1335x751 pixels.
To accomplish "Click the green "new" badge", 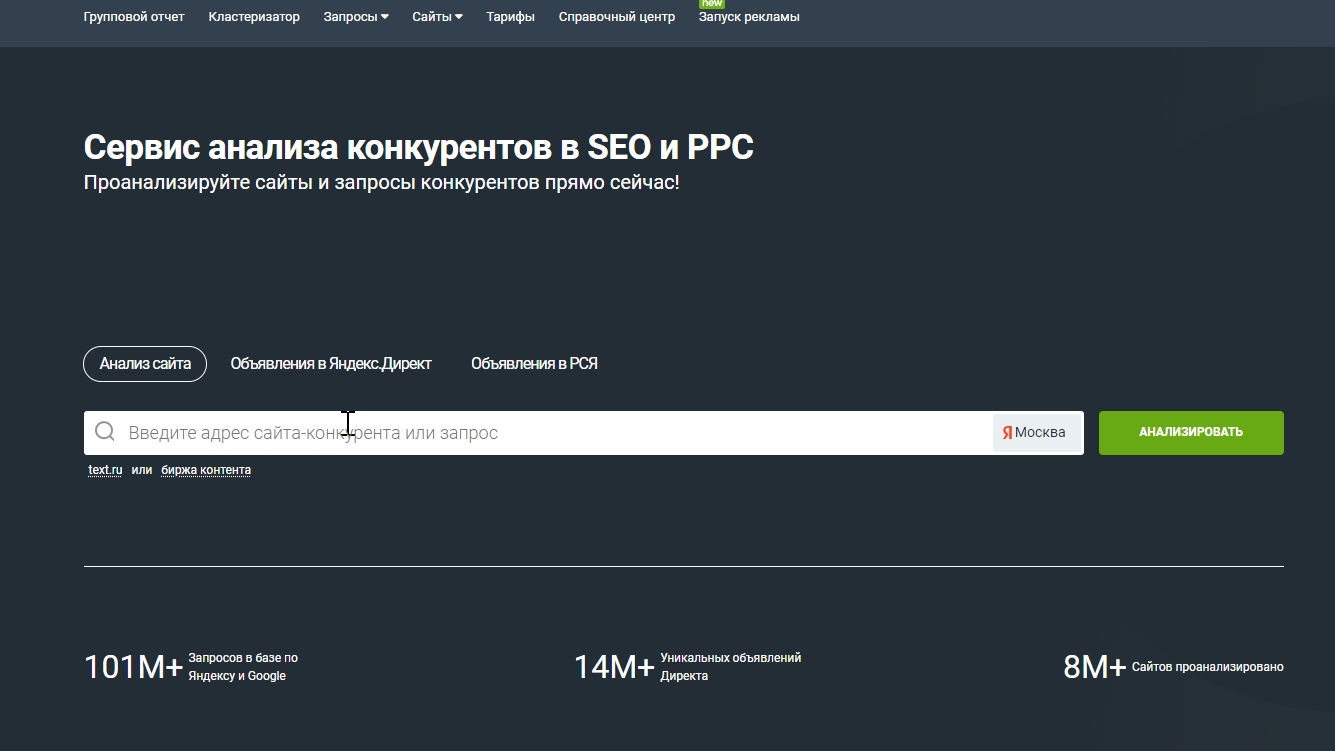I will 712,4.
